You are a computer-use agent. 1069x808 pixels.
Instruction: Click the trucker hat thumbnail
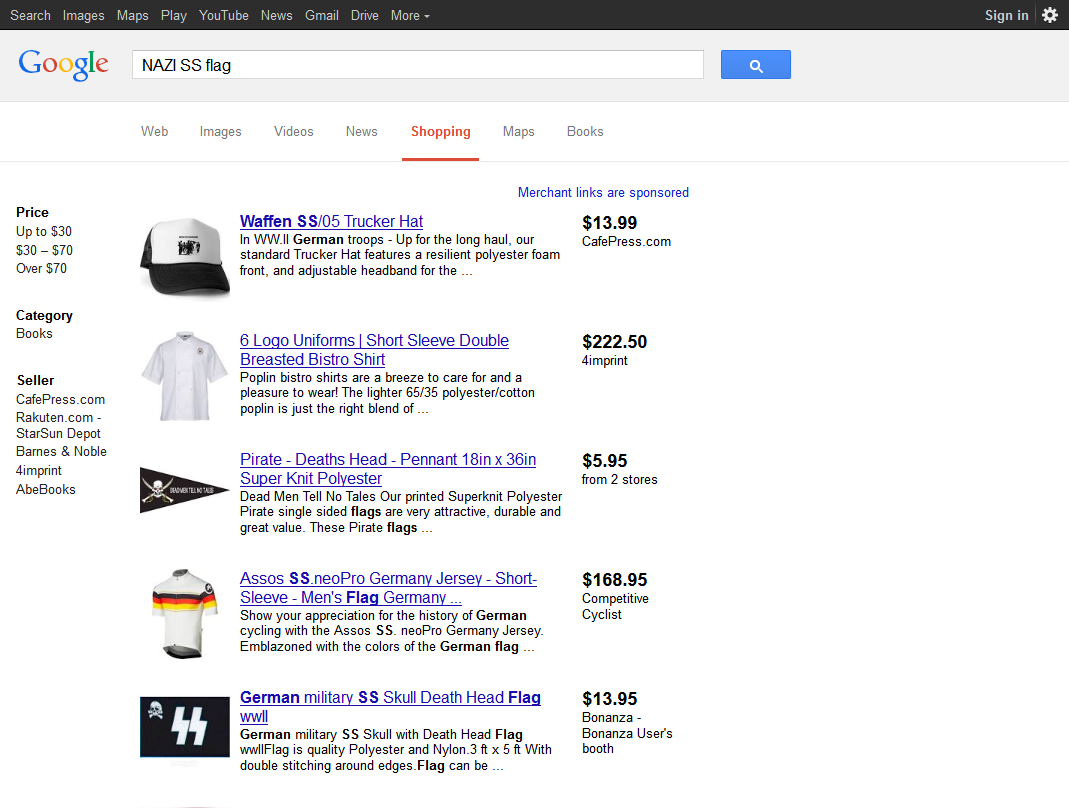pyautogui.click(x=185, y=257)
